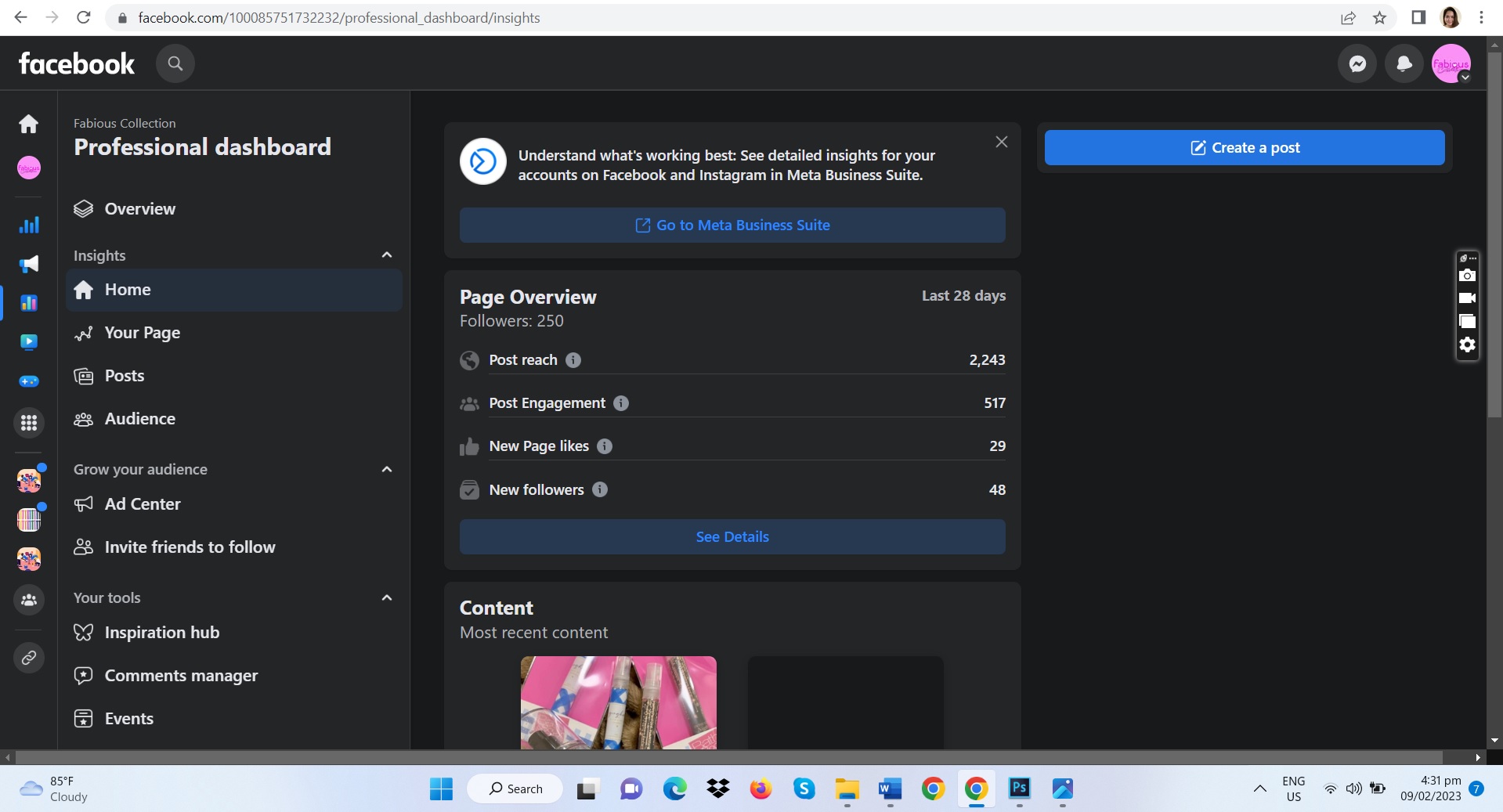Click the share page icon in address bar

(1348, 17)
